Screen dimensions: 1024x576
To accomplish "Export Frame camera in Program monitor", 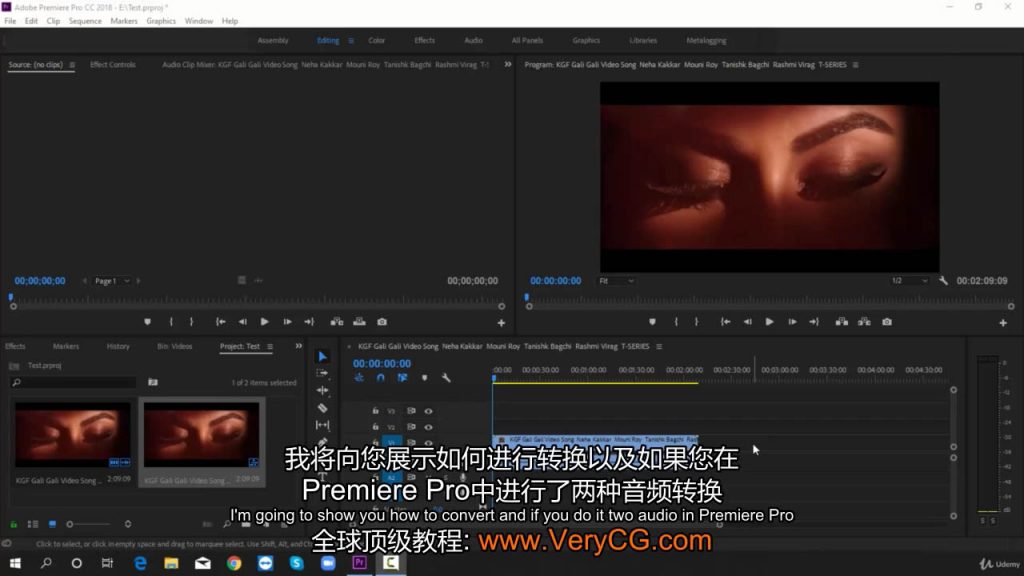I will click(887, 322).
